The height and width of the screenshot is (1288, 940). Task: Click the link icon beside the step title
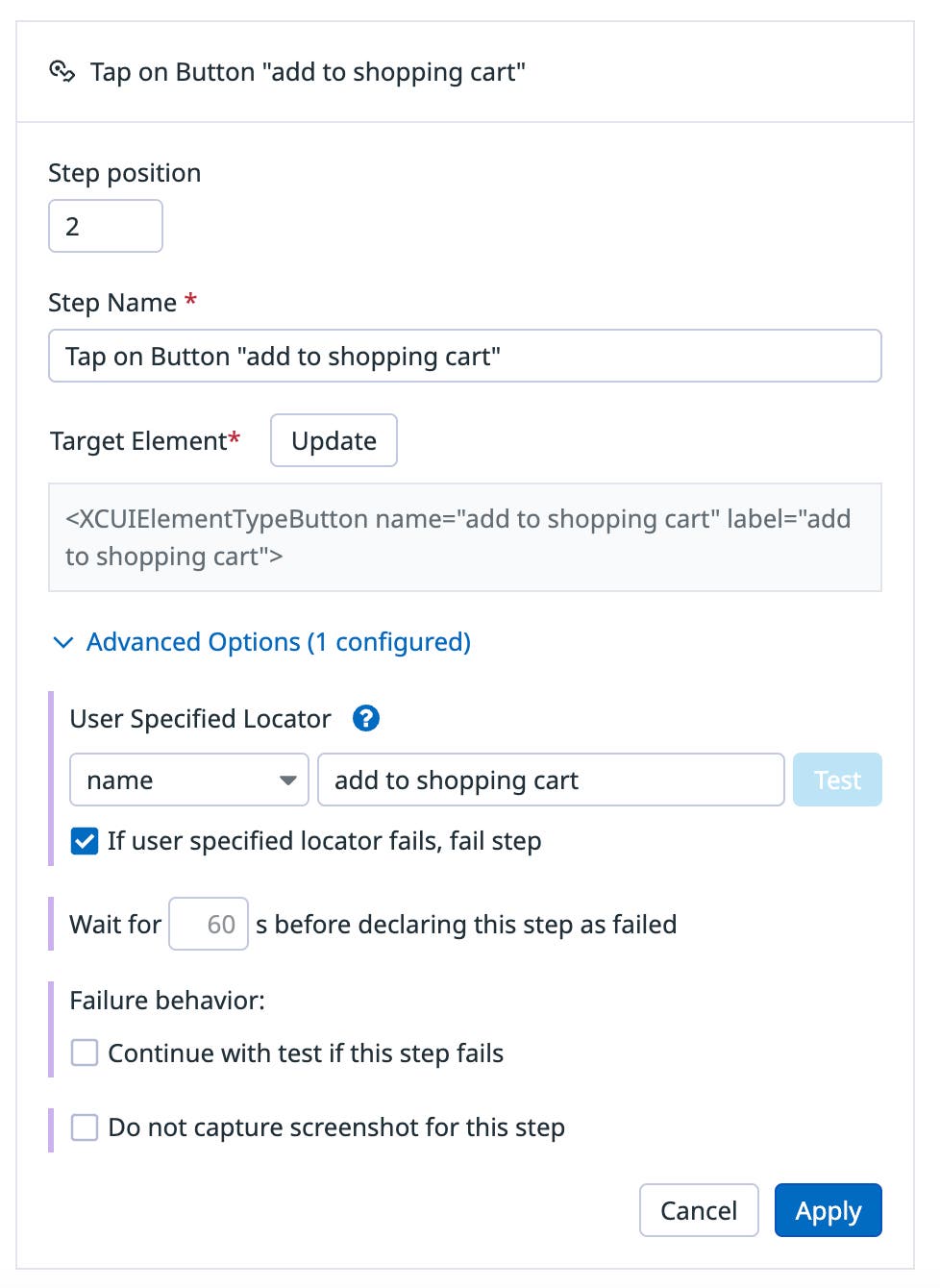tap(63, 70)
